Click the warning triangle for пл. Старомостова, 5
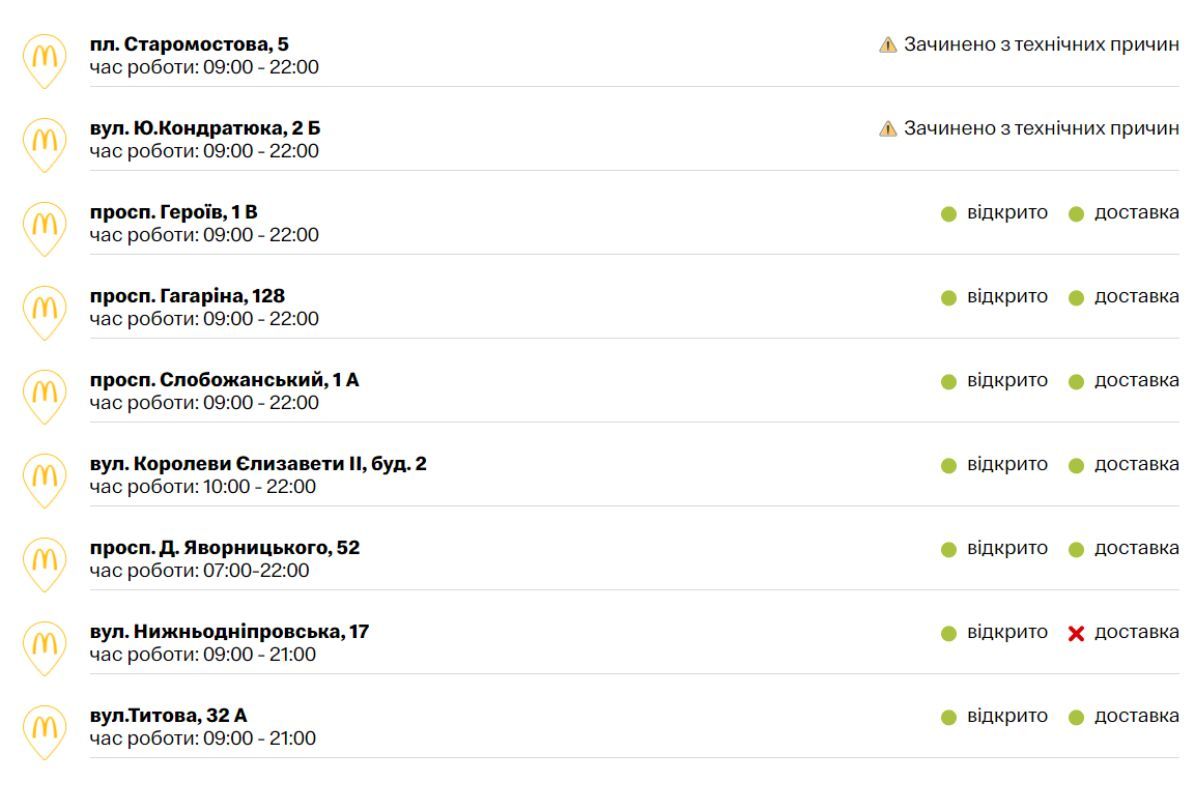1200x800 pixels. point(886,43)
